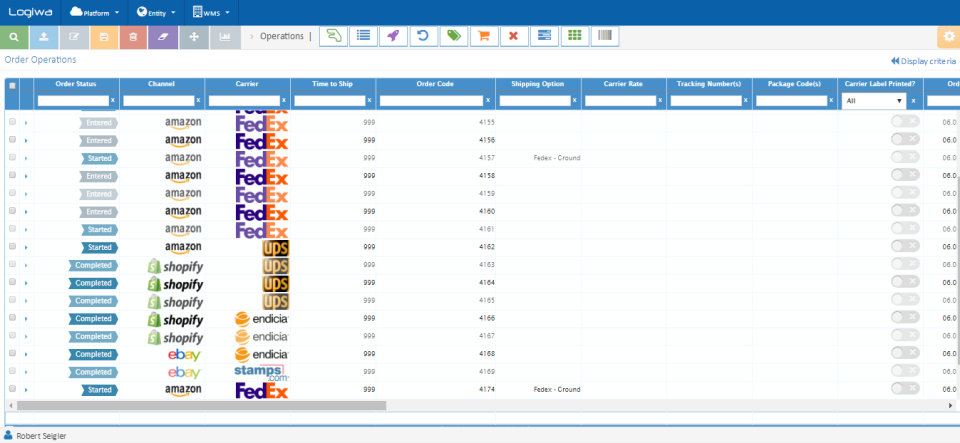The image size is (960, 443).
Task: Open the Entity menu in top bar
Action: point(156,12)
